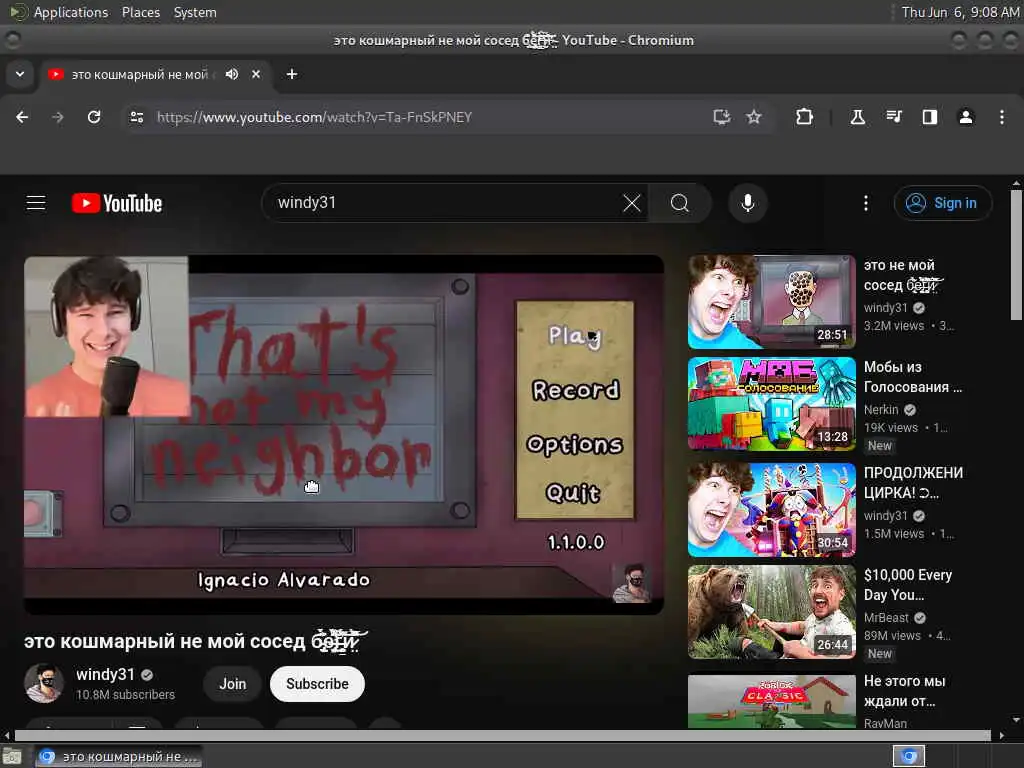View site information icon in address bar
Image resolution: width=1024 pixels, height=768 pixels.
click(136, 117)
